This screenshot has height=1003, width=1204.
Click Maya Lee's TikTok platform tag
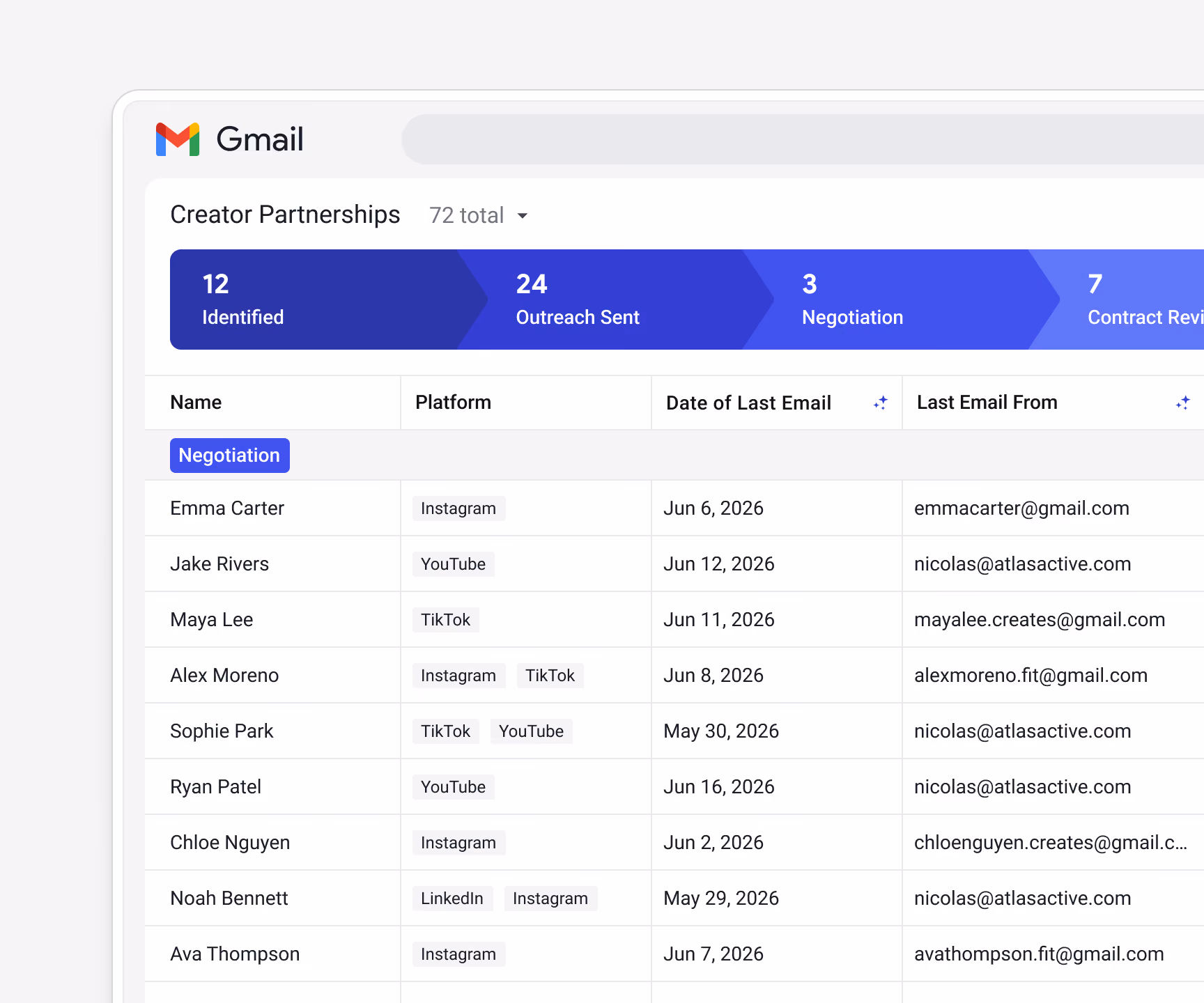(445, 620)
